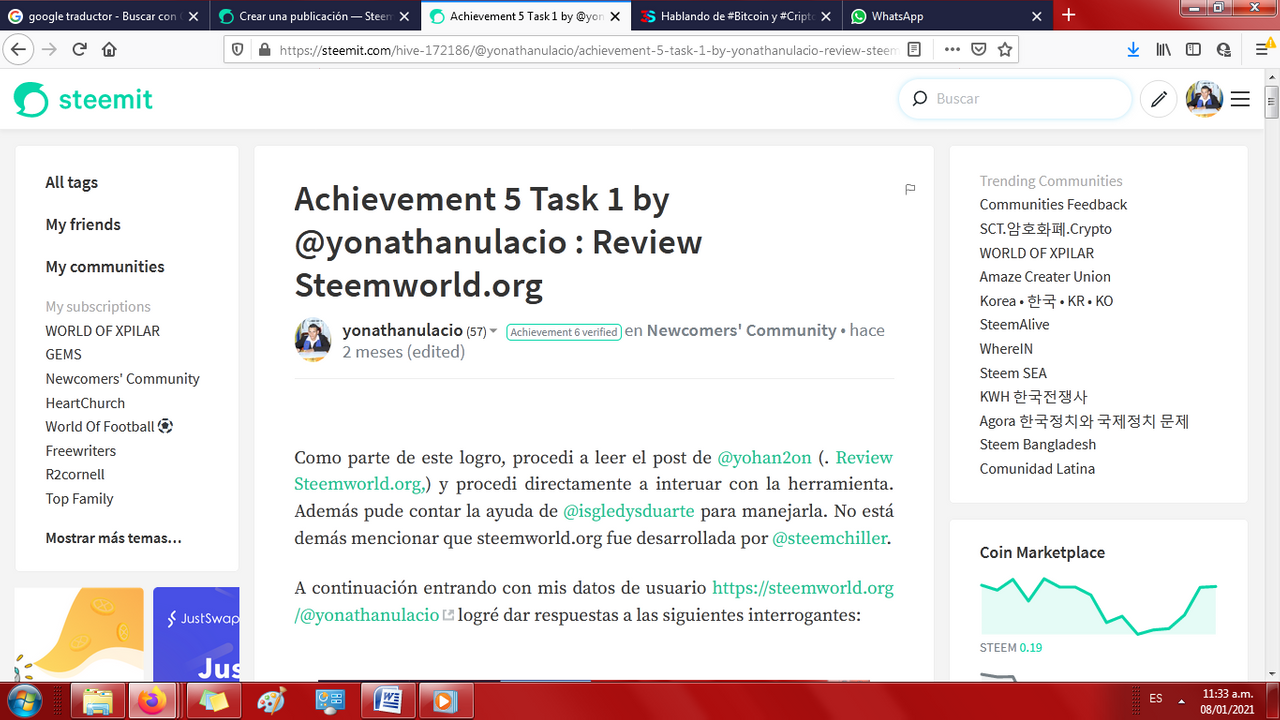
Task: Open steemit three-line side menu
Action: click(x=1240, y=99)
